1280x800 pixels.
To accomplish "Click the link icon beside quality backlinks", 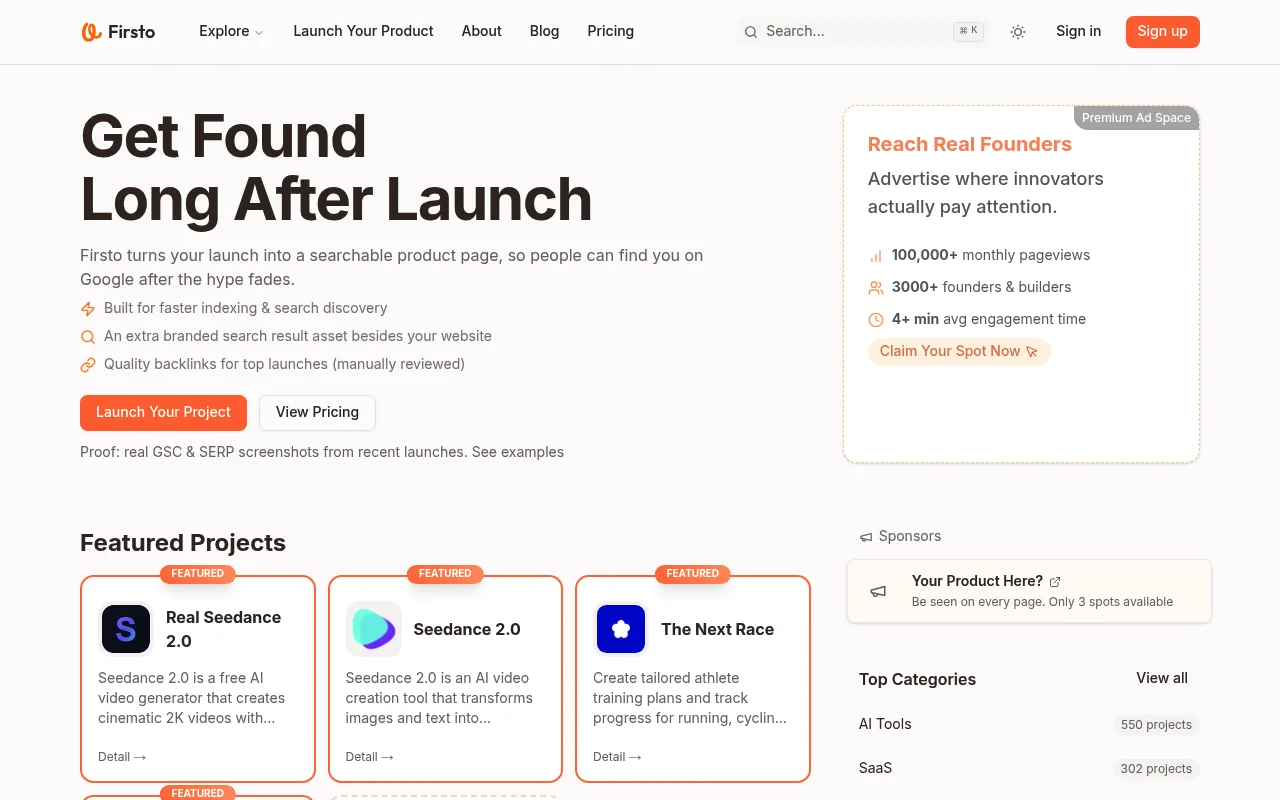I will [88, 365].
